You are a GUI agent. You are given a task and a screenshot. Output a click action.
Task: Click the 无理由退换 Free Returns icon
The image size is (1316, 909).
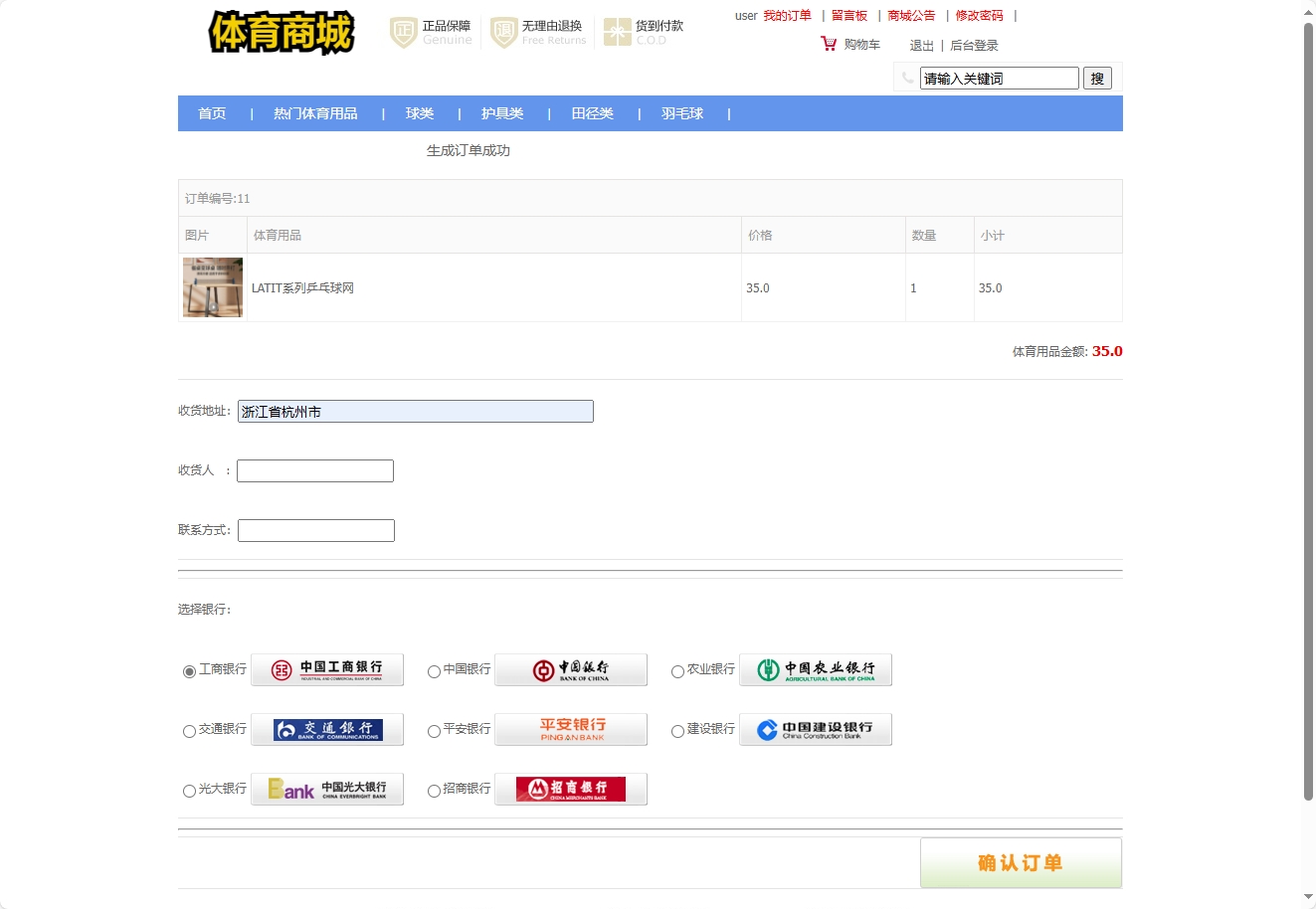[505, 32]
